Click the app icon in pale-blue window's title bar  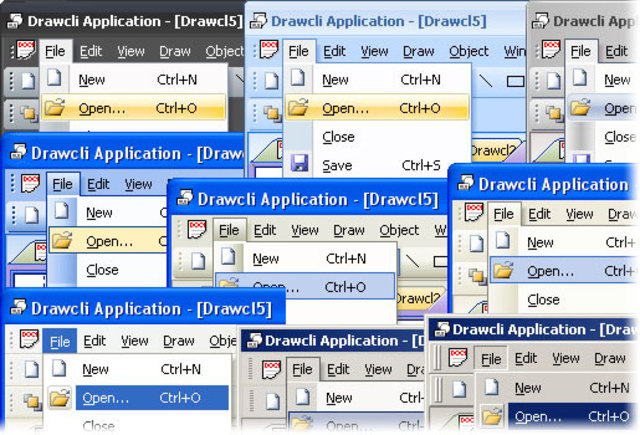[x=258, y=21]
